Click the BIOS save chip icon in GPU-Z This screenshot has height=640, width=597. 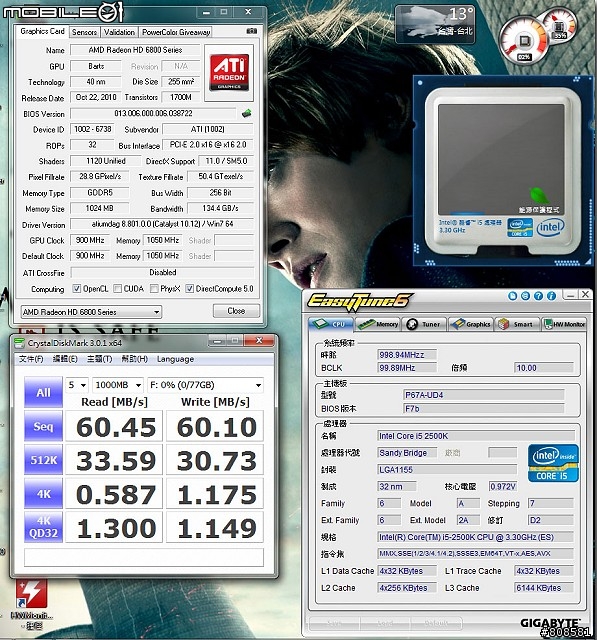pos(246,113)
